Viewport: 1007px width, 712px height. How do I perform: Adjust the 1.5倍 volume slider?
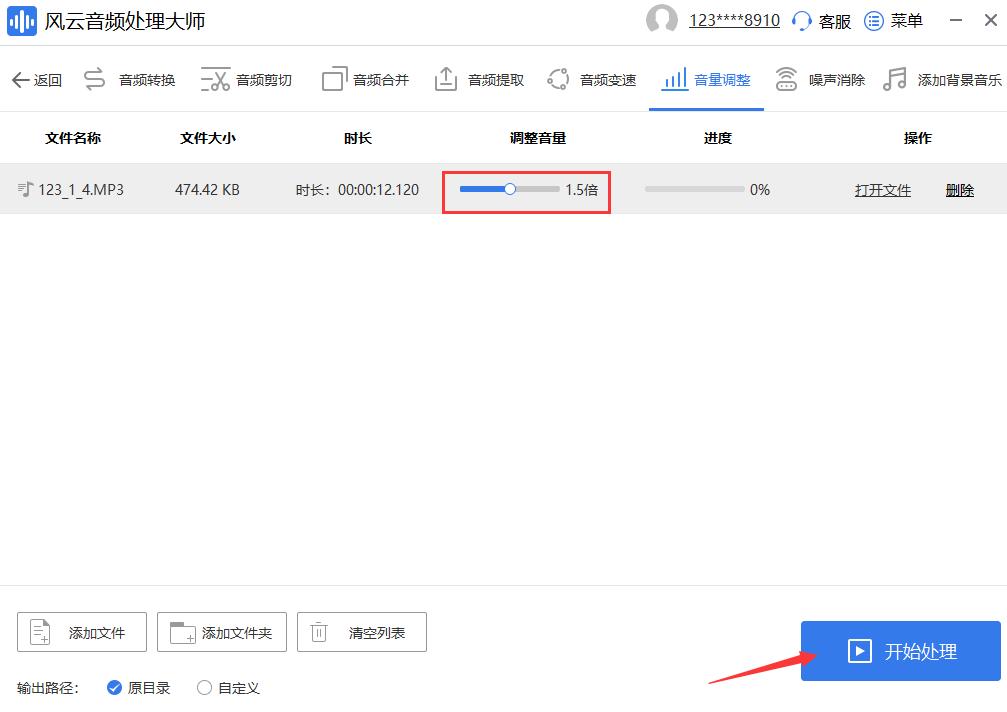(x=510, y=189)
